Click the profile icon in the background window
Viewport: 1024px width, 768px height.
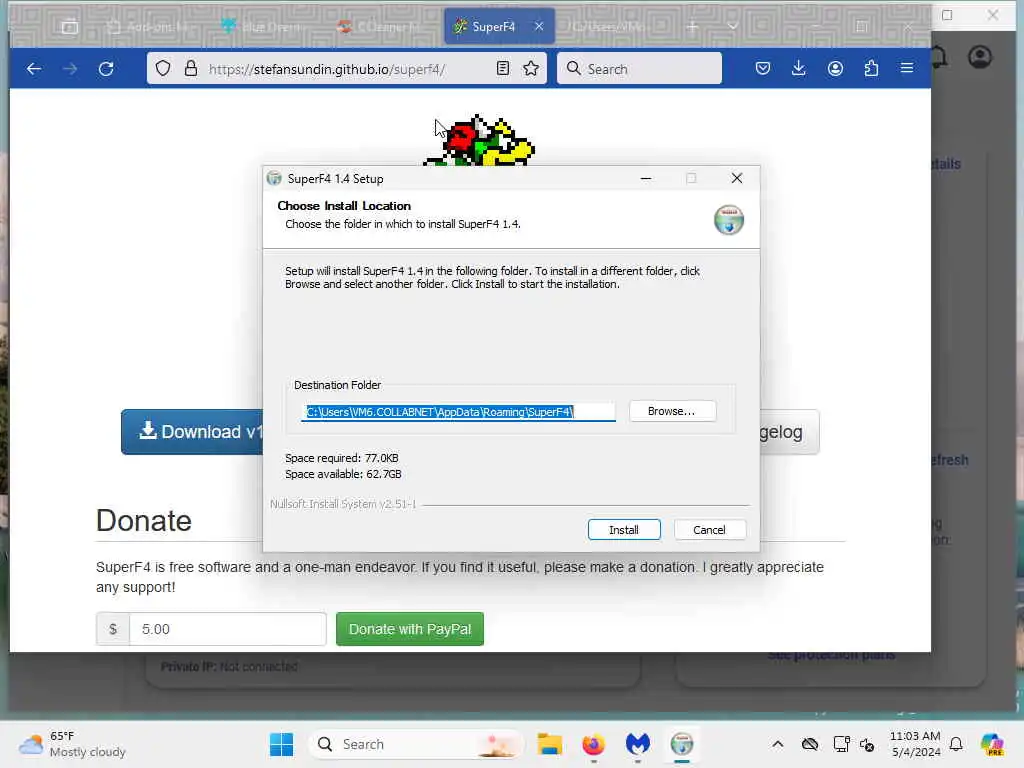click(980, 57)
